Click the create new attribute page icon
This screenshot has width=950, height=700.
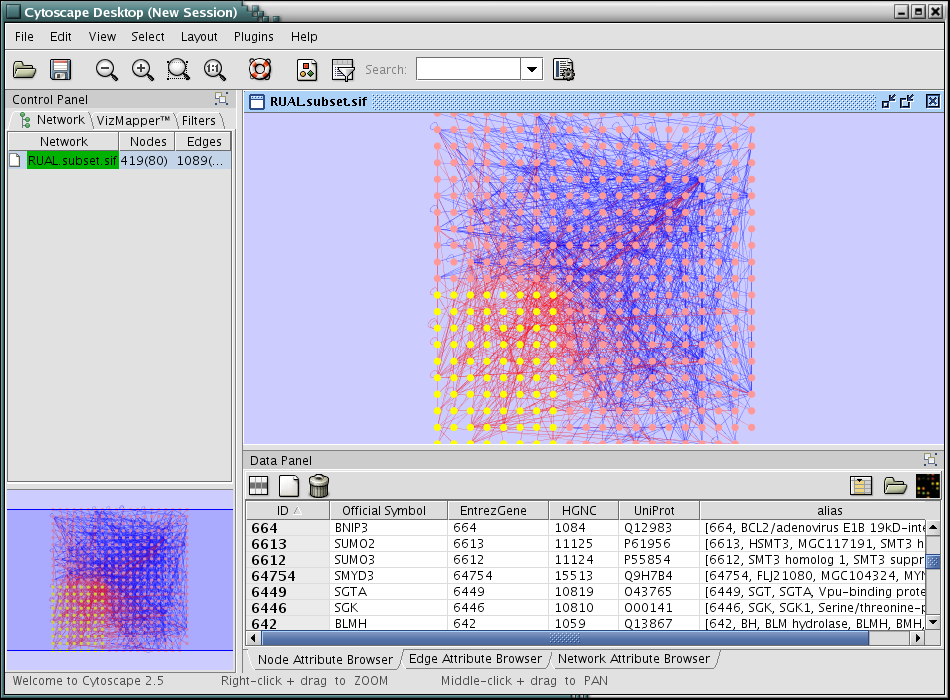(289, 486)
